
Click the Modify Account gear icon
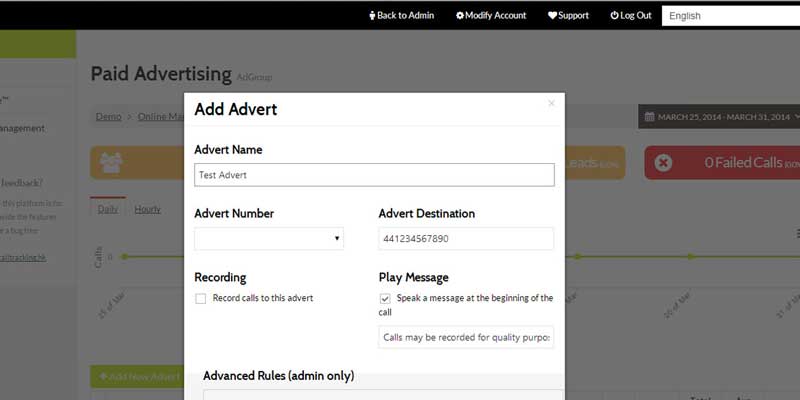(x=460, y=15)
